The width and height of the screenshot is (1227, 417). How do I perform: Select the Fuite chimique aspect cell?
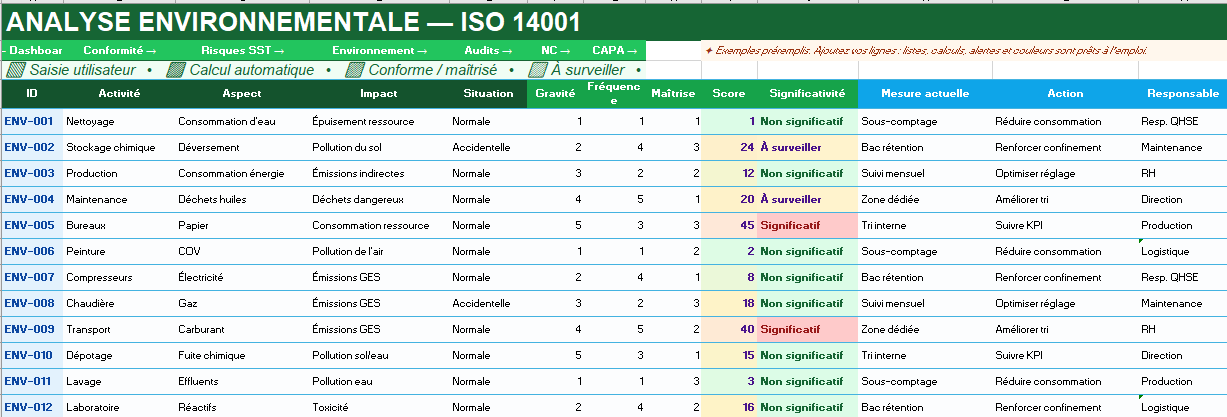pos(243,355)
